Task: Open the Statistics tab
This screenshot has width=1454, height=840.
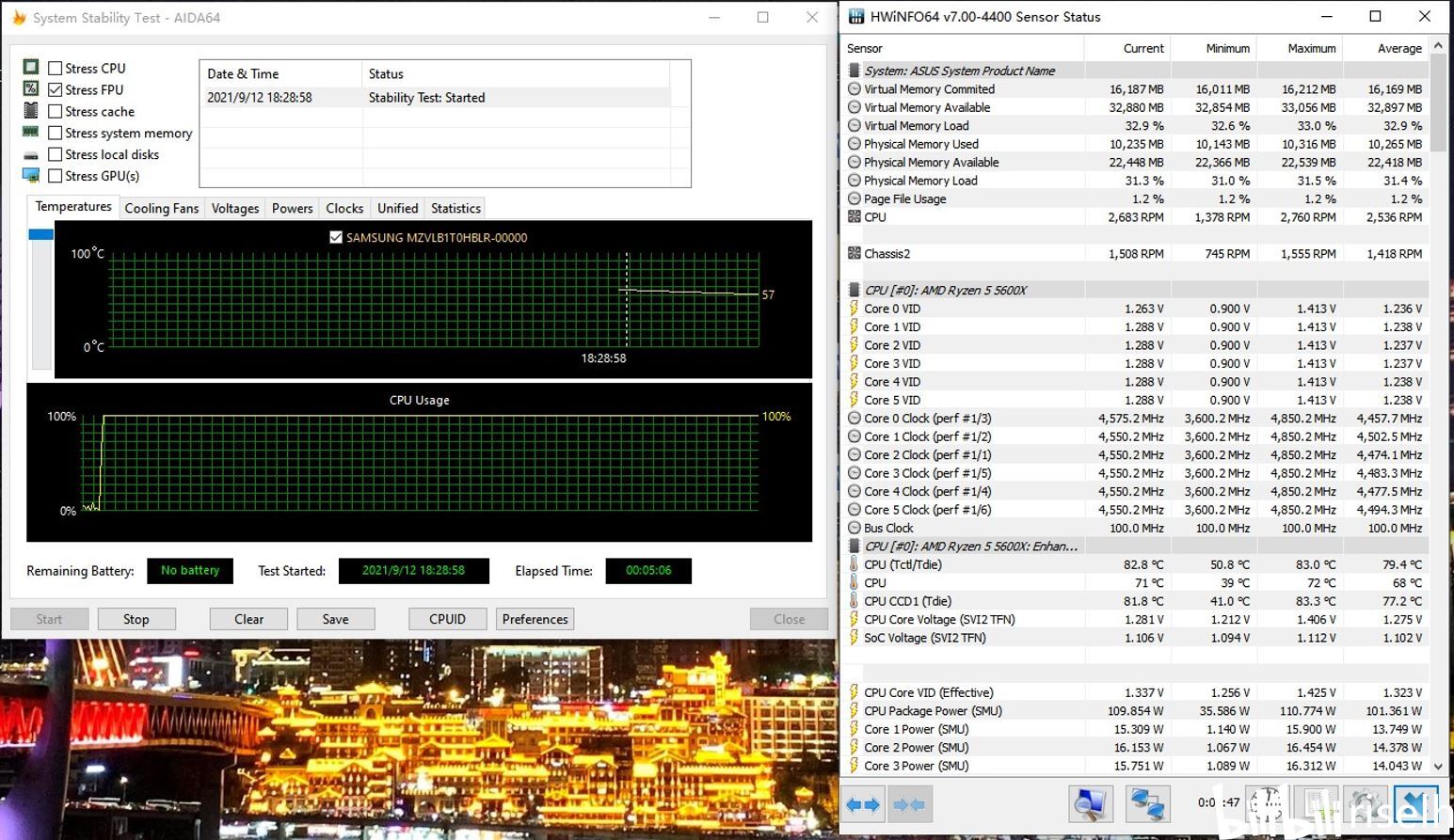Action: 456,209
